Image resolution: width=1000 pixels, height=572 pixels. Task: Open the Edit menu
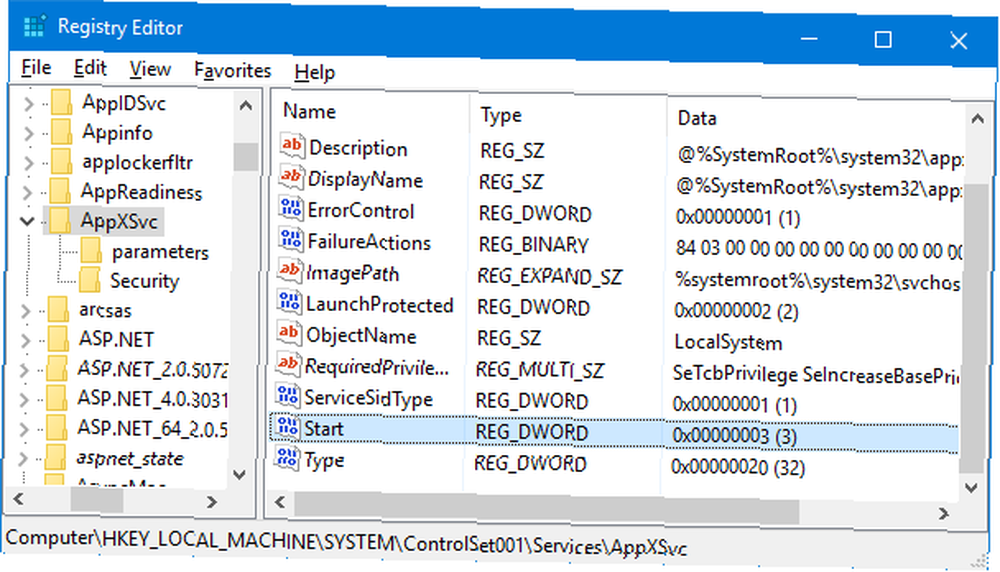[90, 68]
